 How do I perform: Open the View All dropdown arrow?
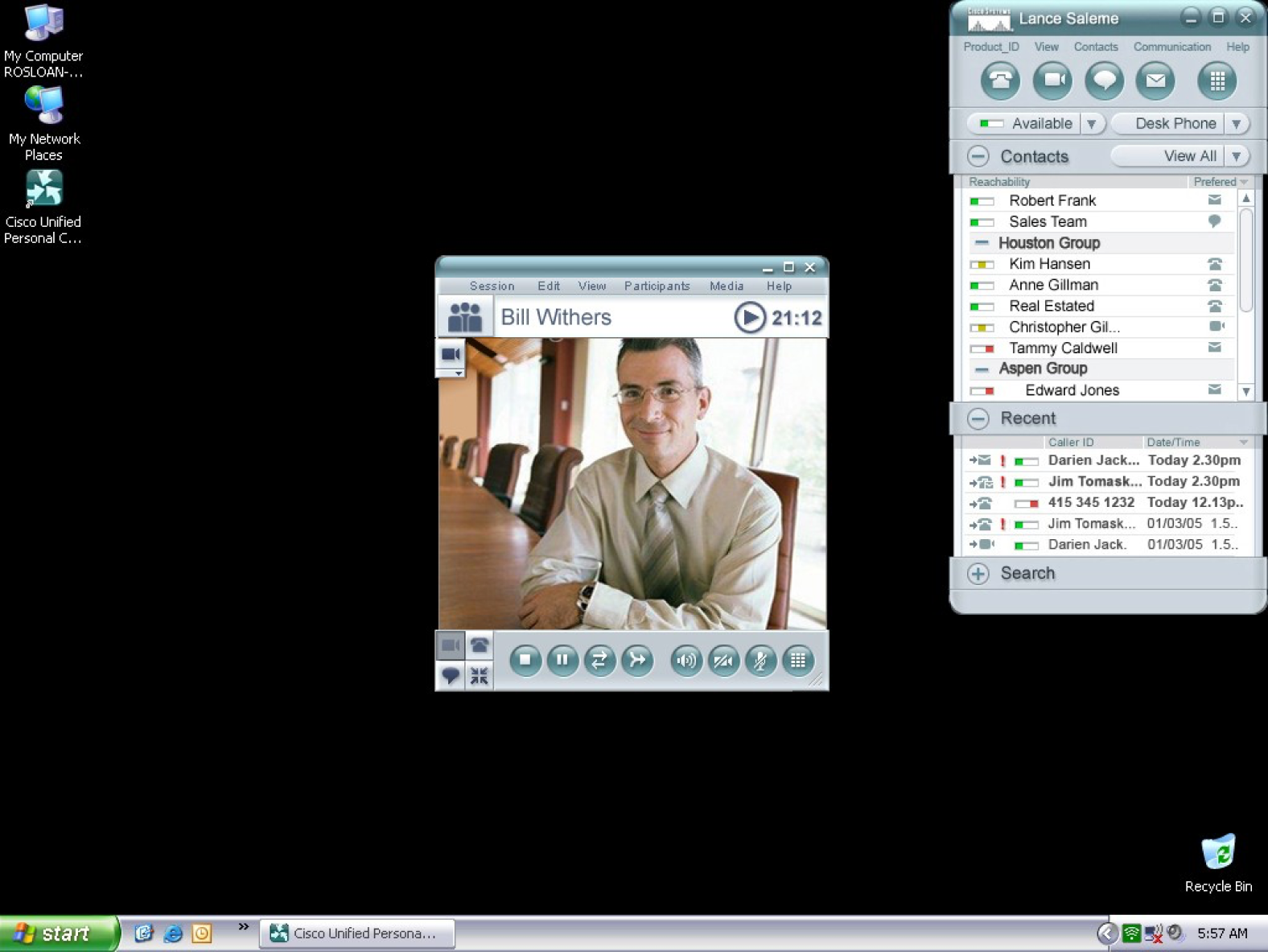tap(1237, 156)
